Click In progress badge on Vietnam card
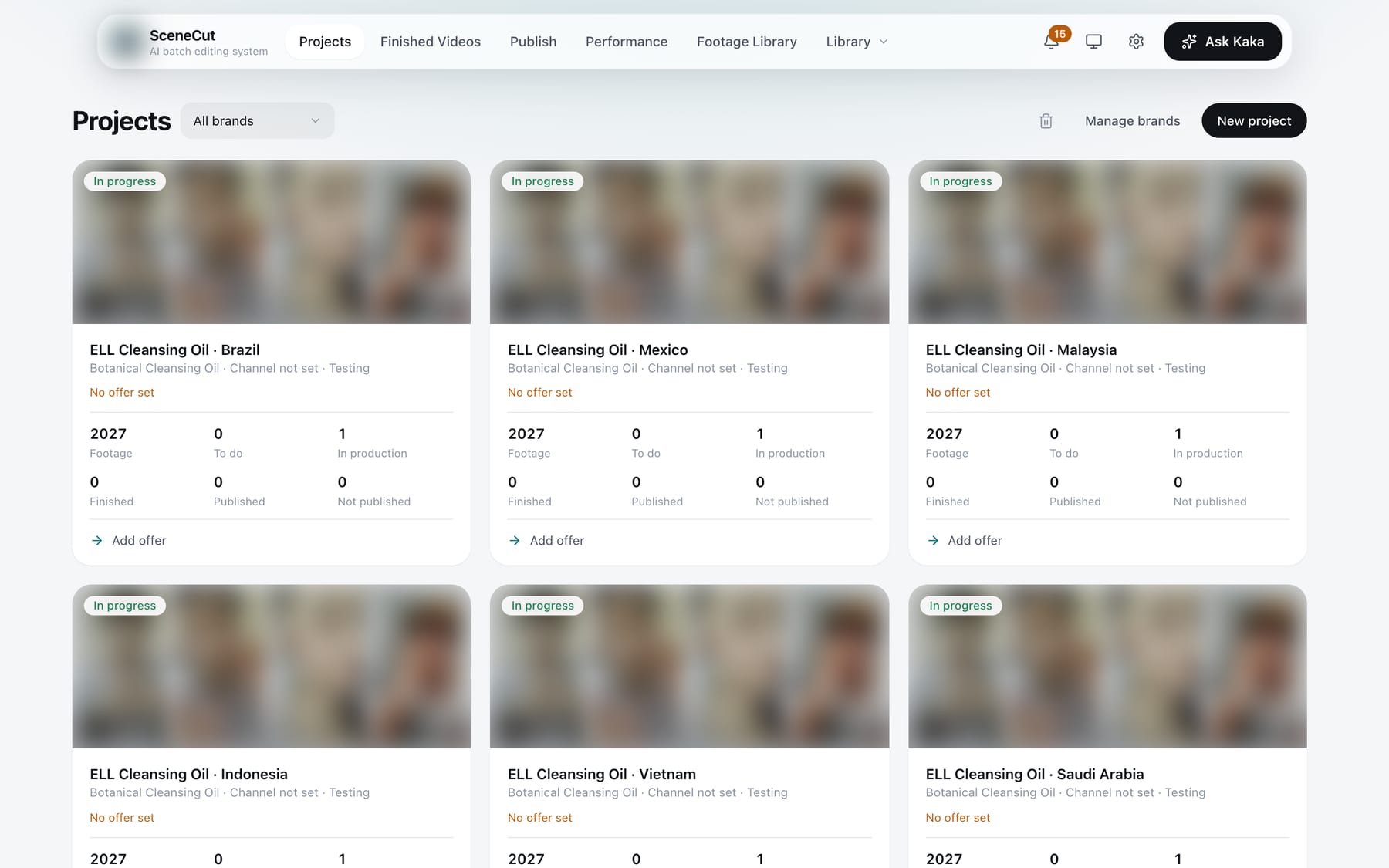 (542, 606)
